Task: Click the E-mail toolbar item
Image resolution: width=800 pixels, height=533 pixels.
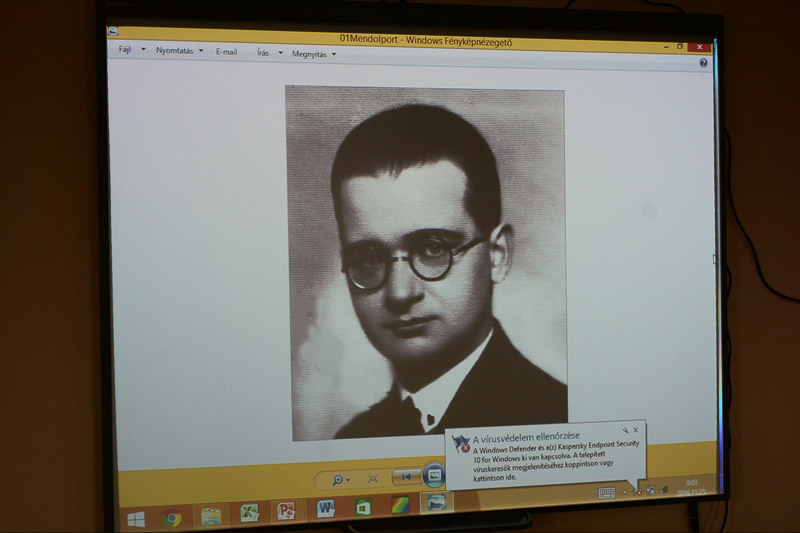Action: tap(226, 51)
